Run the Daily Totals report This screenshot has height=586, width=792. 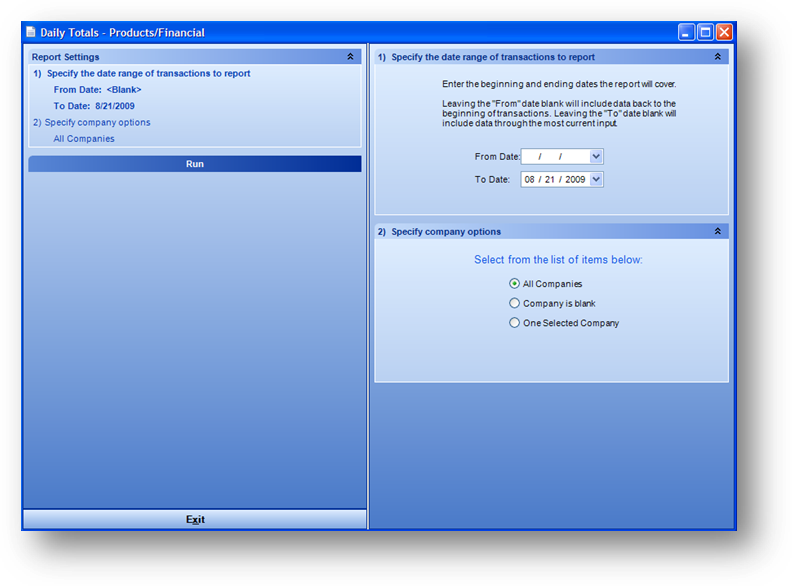195,164
